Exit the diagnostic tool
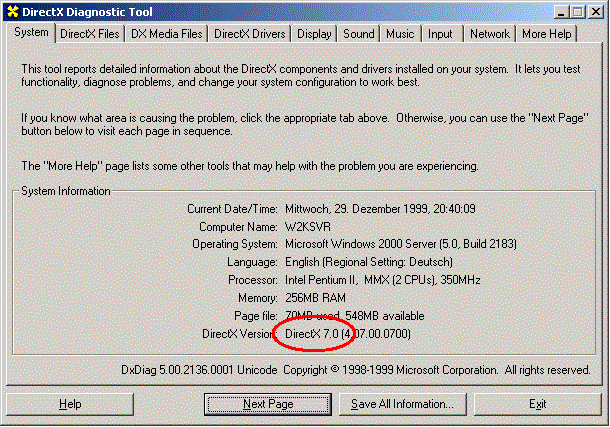This screenshot has height=427, width=610. [538, 404]
